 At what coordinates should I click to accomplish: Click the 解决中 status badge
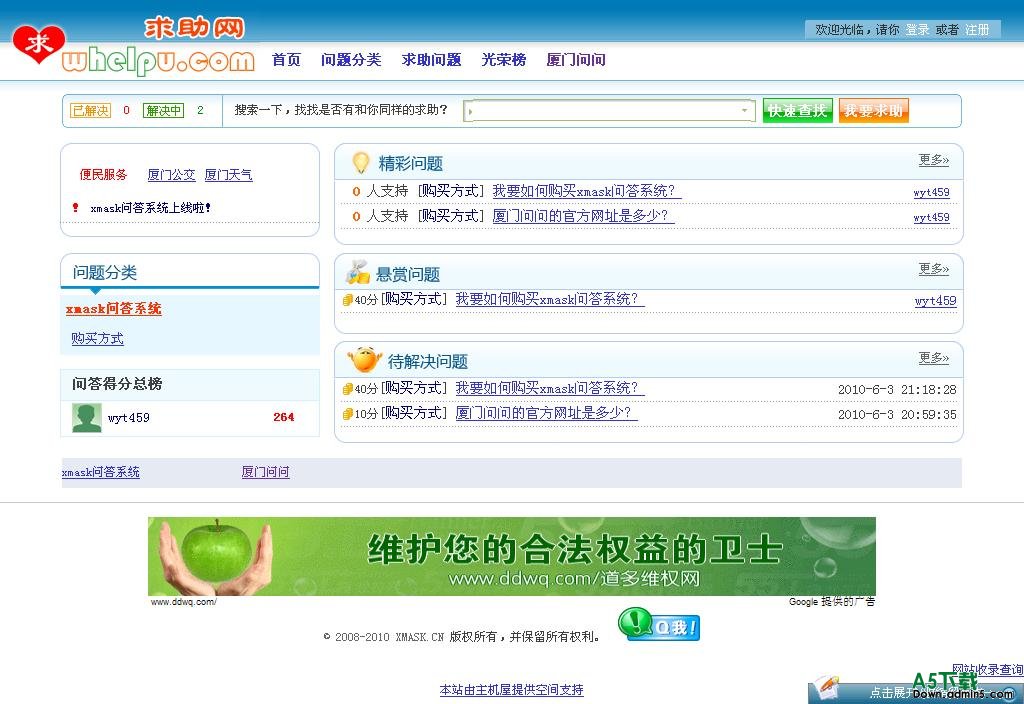[x=163, y=111]
